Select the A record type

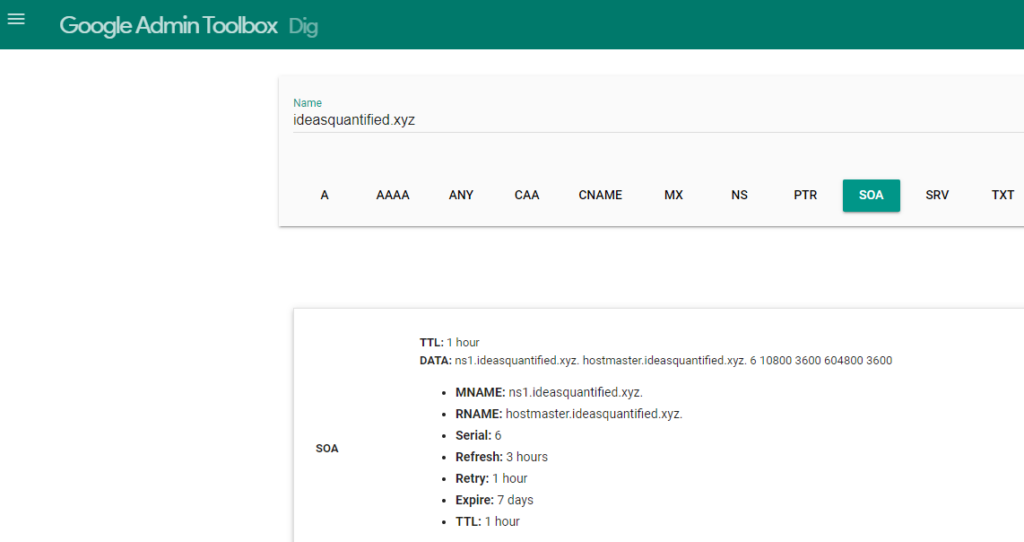click(325, 195)
